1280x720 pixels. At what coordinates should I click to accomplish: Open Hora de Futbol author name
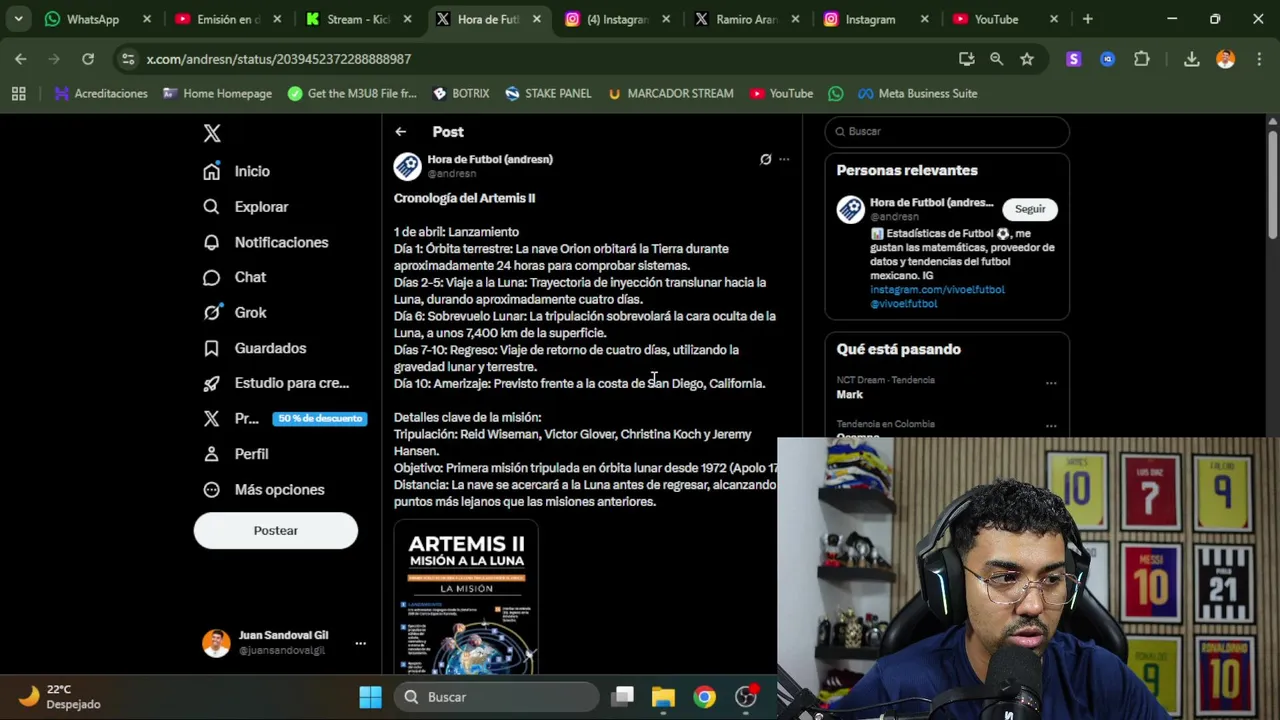(x=490, y=159)
